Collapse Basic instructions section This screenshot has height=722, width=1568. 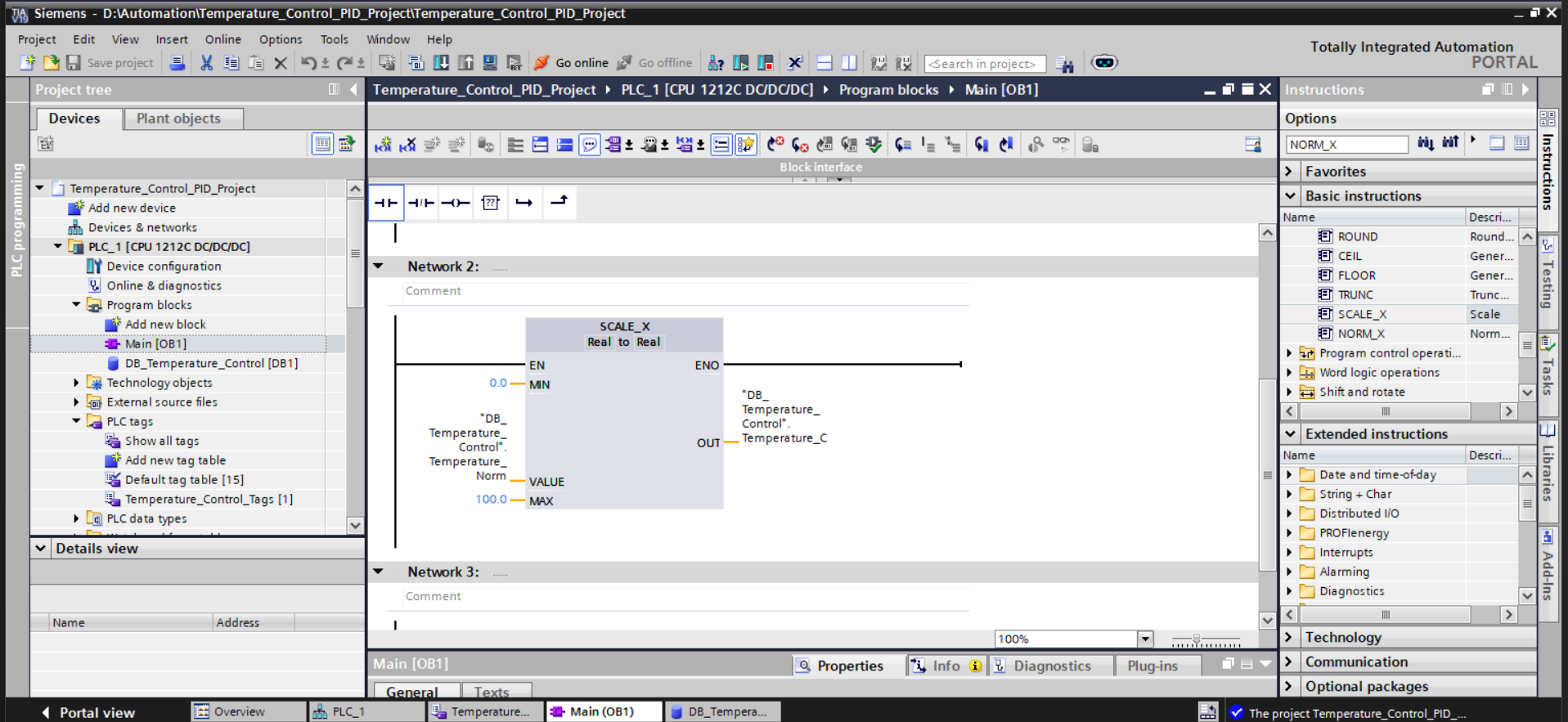click(1290, 196)
